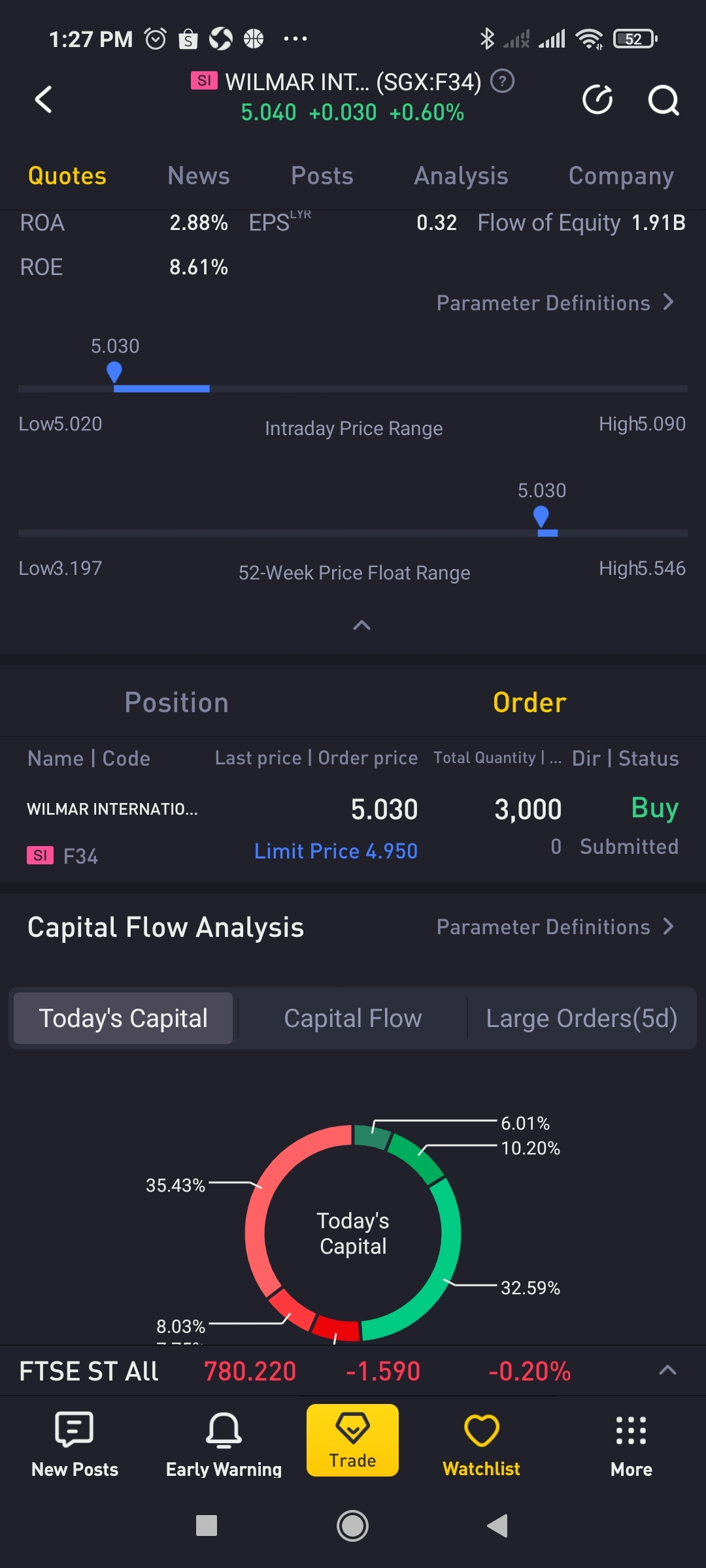Tap the back arrow icon
This screenshot has height=1568, width=706.
click(x=44, y=100)
